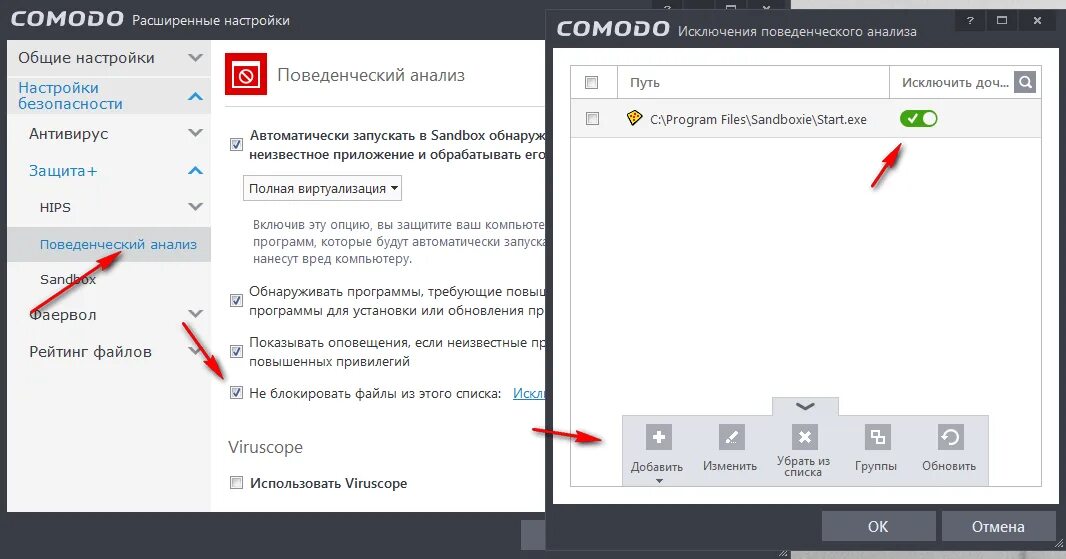The image size is (1066, 559).
Task: Expand the Антивирус section arrow
Action: click(x=196, y=133)
